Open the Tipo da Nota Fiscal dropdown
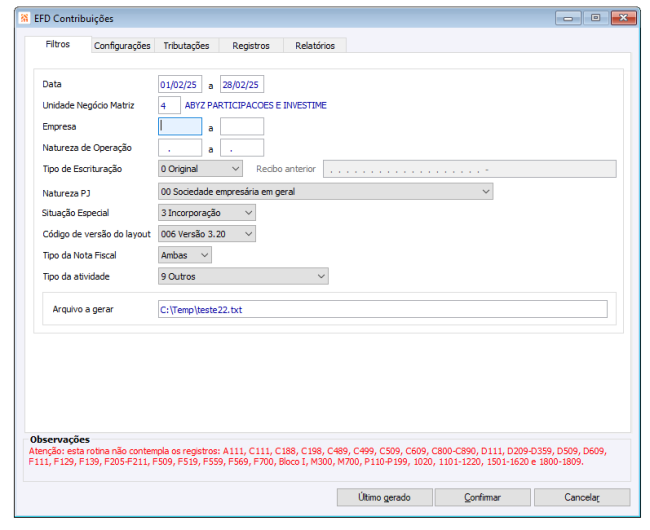Screen dimensions: 650x530 tap(185, 255)
